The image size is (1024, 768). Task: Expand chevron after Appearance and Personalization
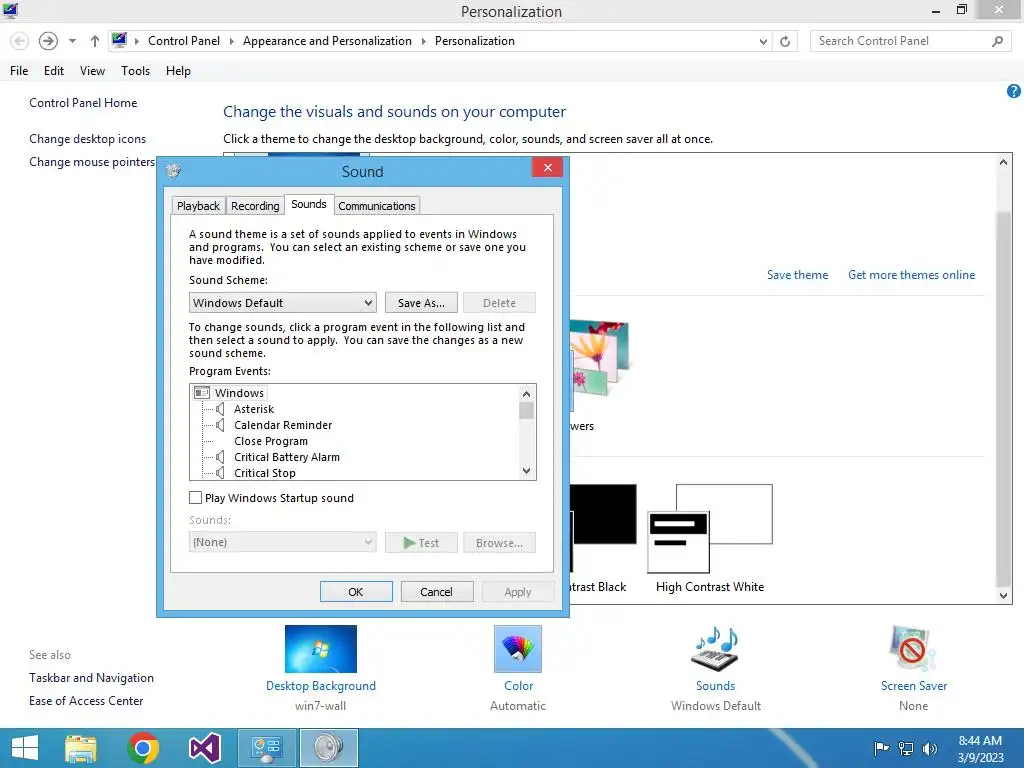[423, 41]
